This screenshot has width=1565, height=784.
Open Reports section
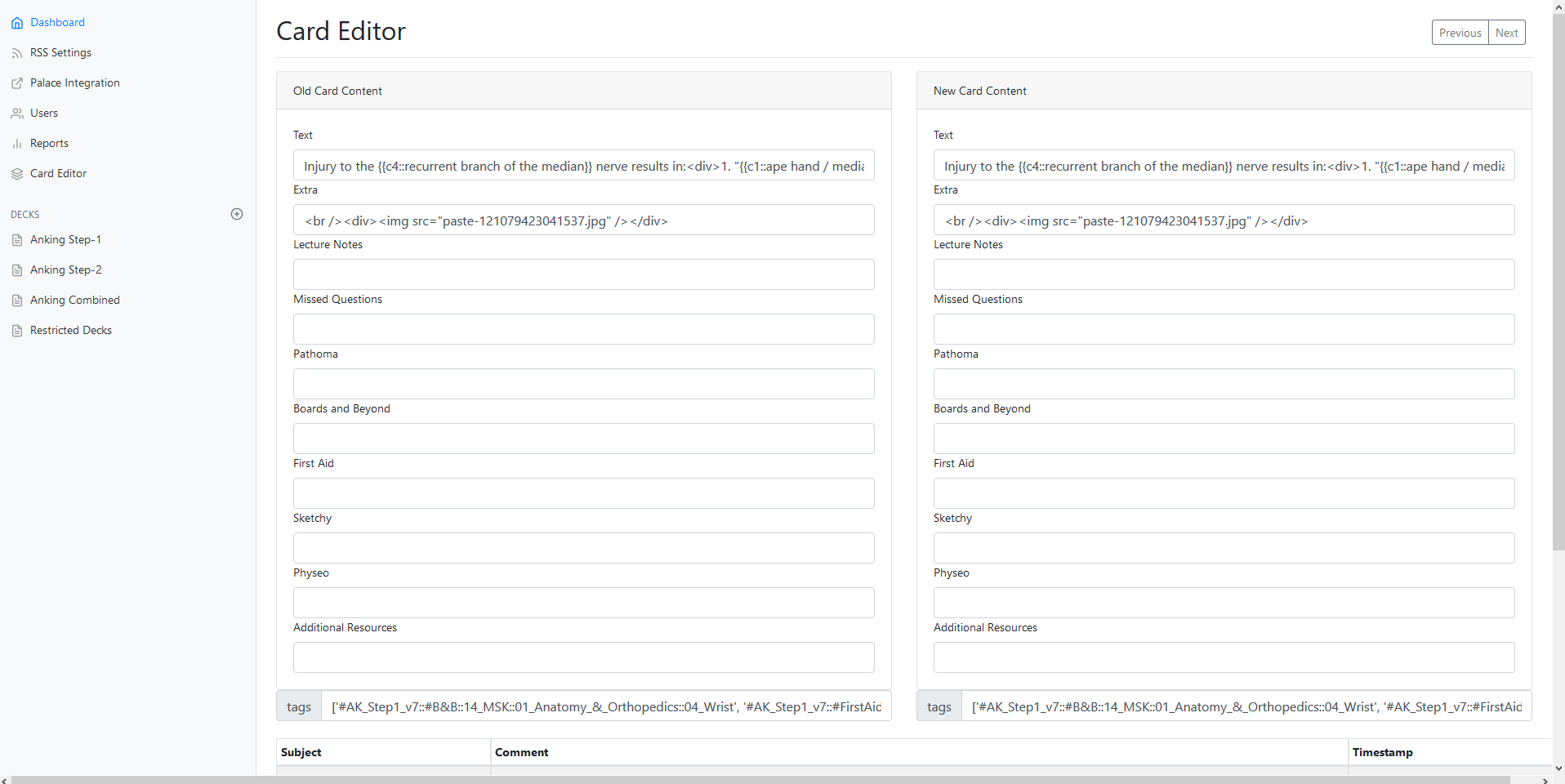49,143
